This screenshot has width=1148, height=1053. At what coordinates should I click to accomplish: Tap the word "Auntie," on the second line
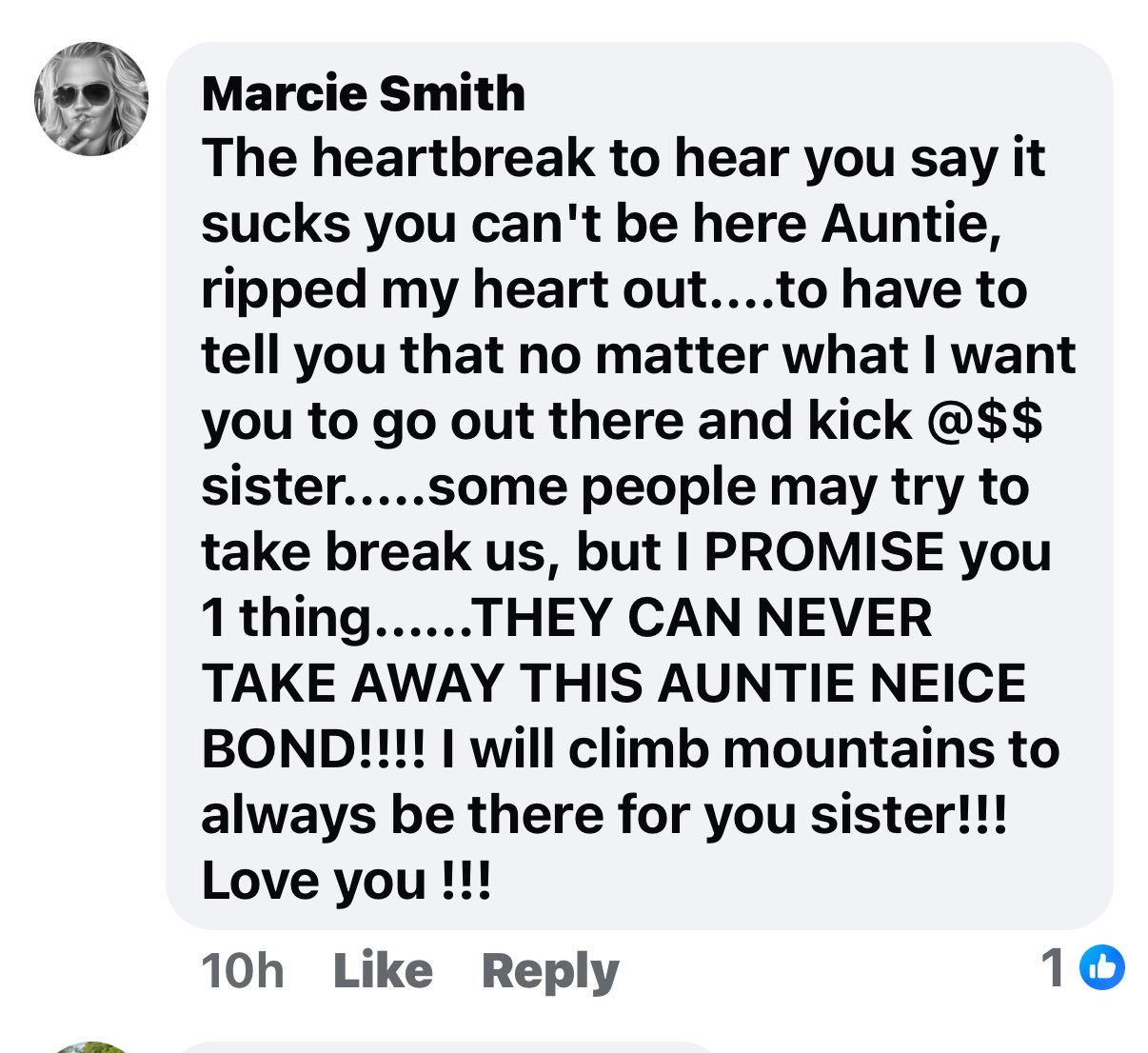click(x=912, y=224)
